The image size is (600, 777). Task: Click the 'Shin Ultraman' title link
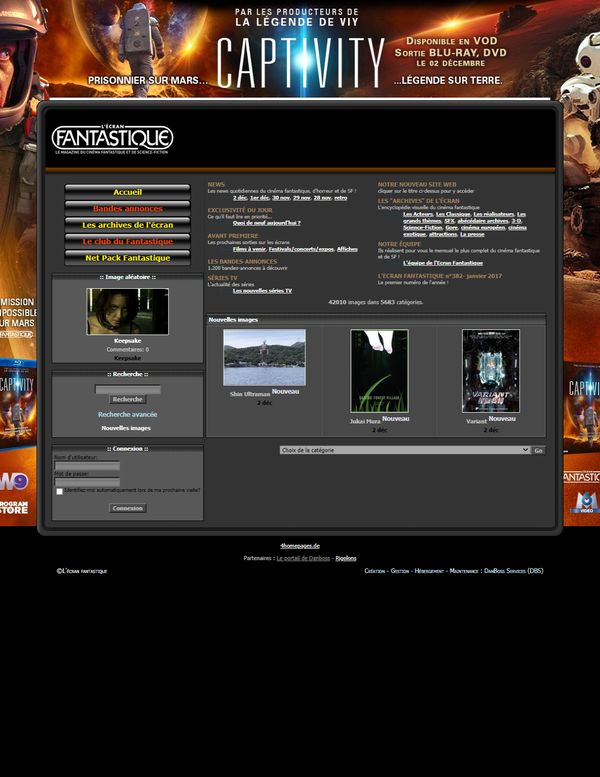pyautogui.click(x=250, y=394)
